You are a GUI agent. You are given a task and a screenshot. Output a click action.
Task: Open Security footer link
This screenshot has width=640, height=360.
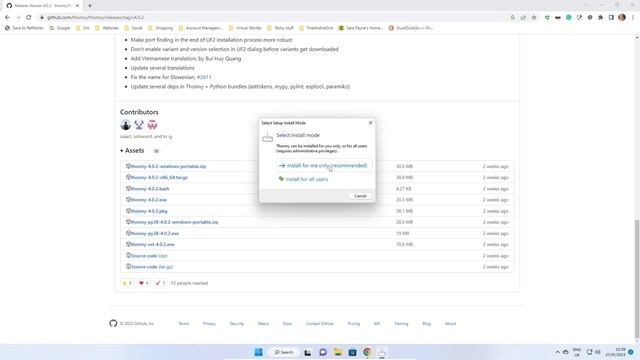[236, 324]
